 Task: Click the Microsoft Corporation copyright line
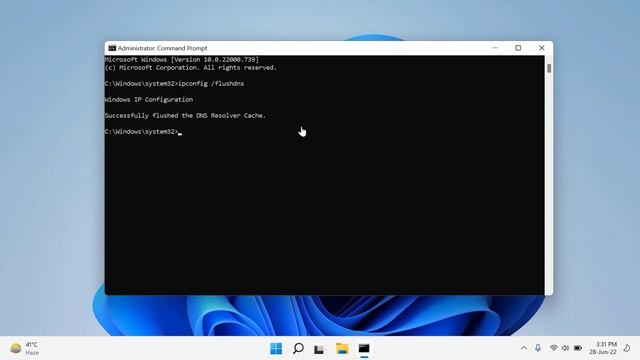point(191,68)
